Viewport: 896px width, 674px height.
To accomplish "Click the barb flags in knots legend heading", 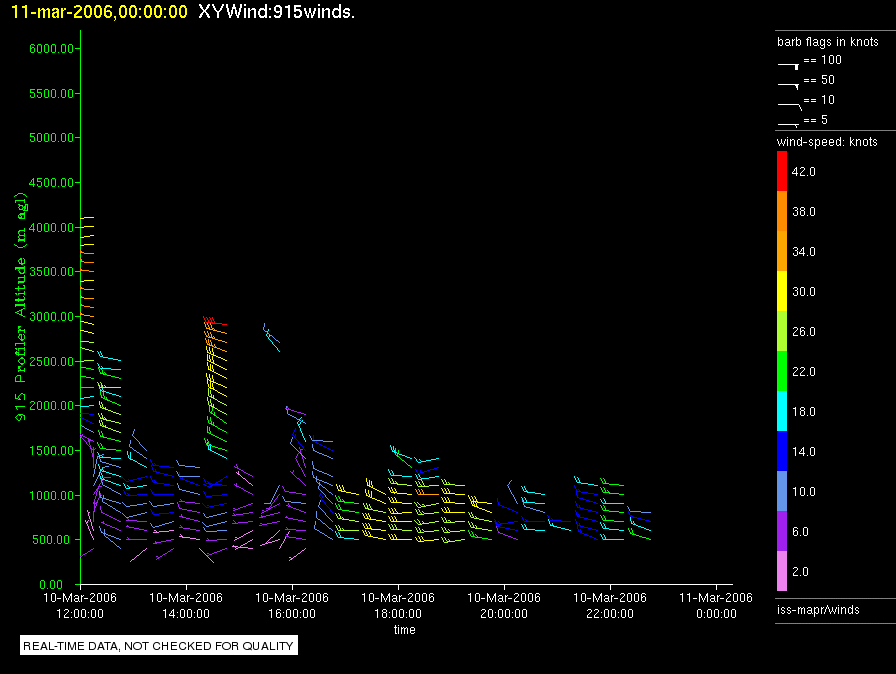I will click(x=828, y=42).
